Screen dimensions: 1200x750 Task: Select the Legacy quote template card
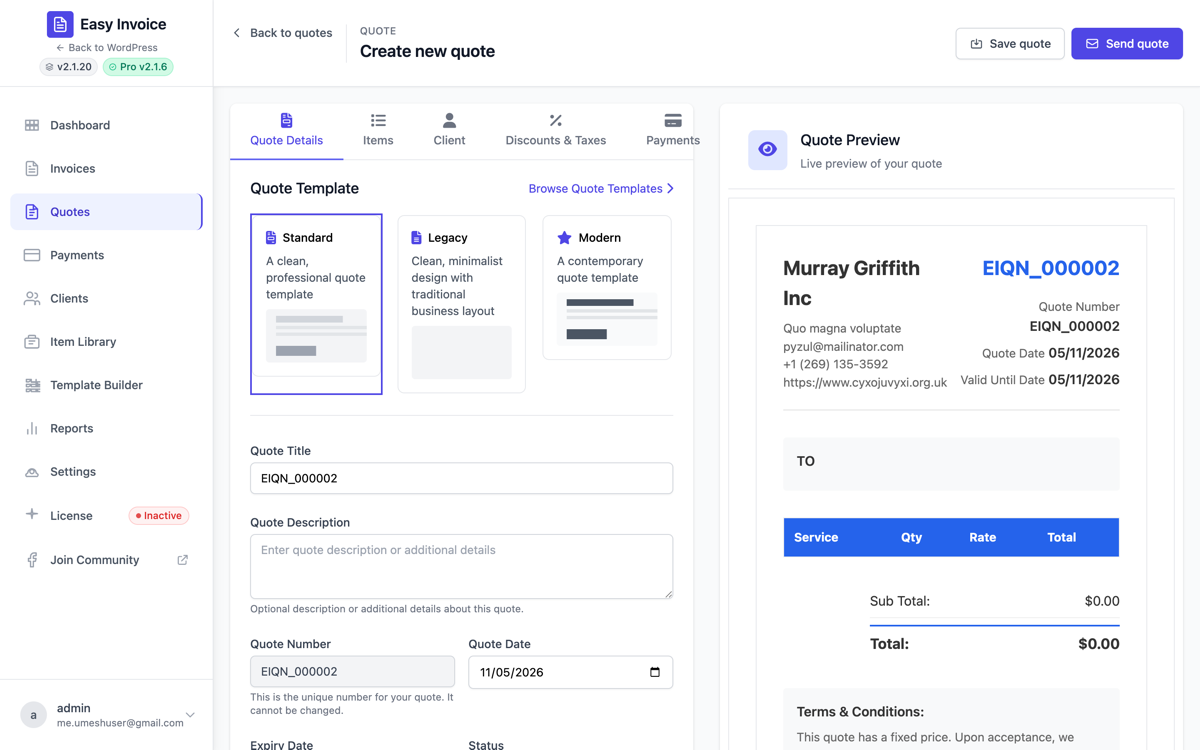point(461,304)
